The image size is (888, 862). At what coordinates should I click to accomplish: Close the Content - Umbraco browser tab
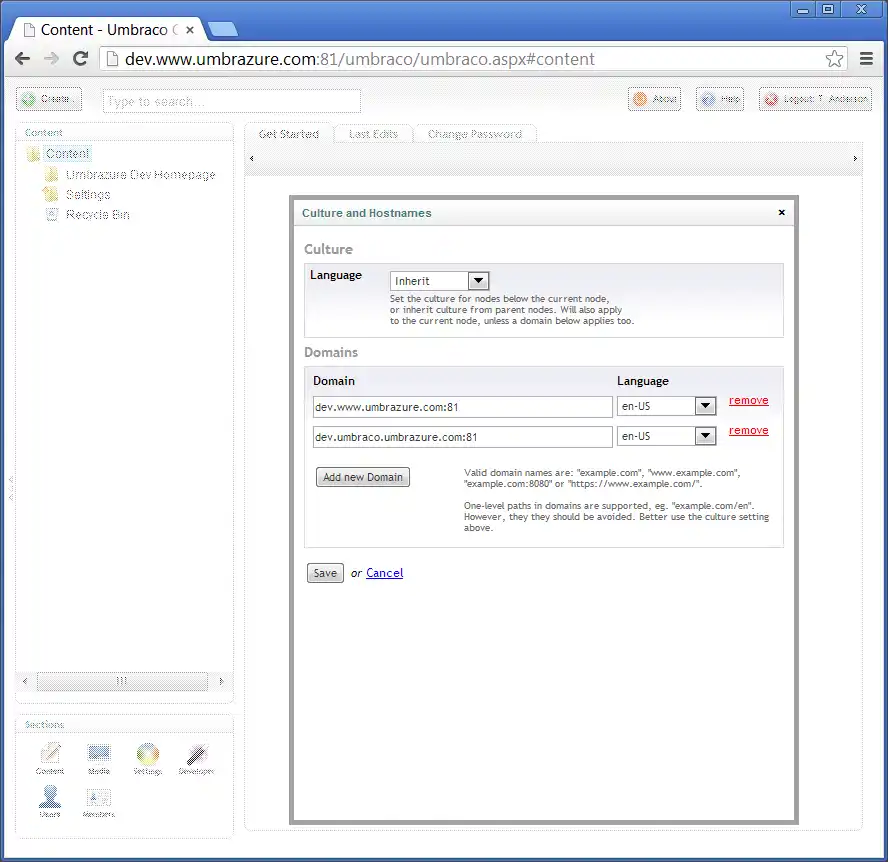(x=190, y=30)
